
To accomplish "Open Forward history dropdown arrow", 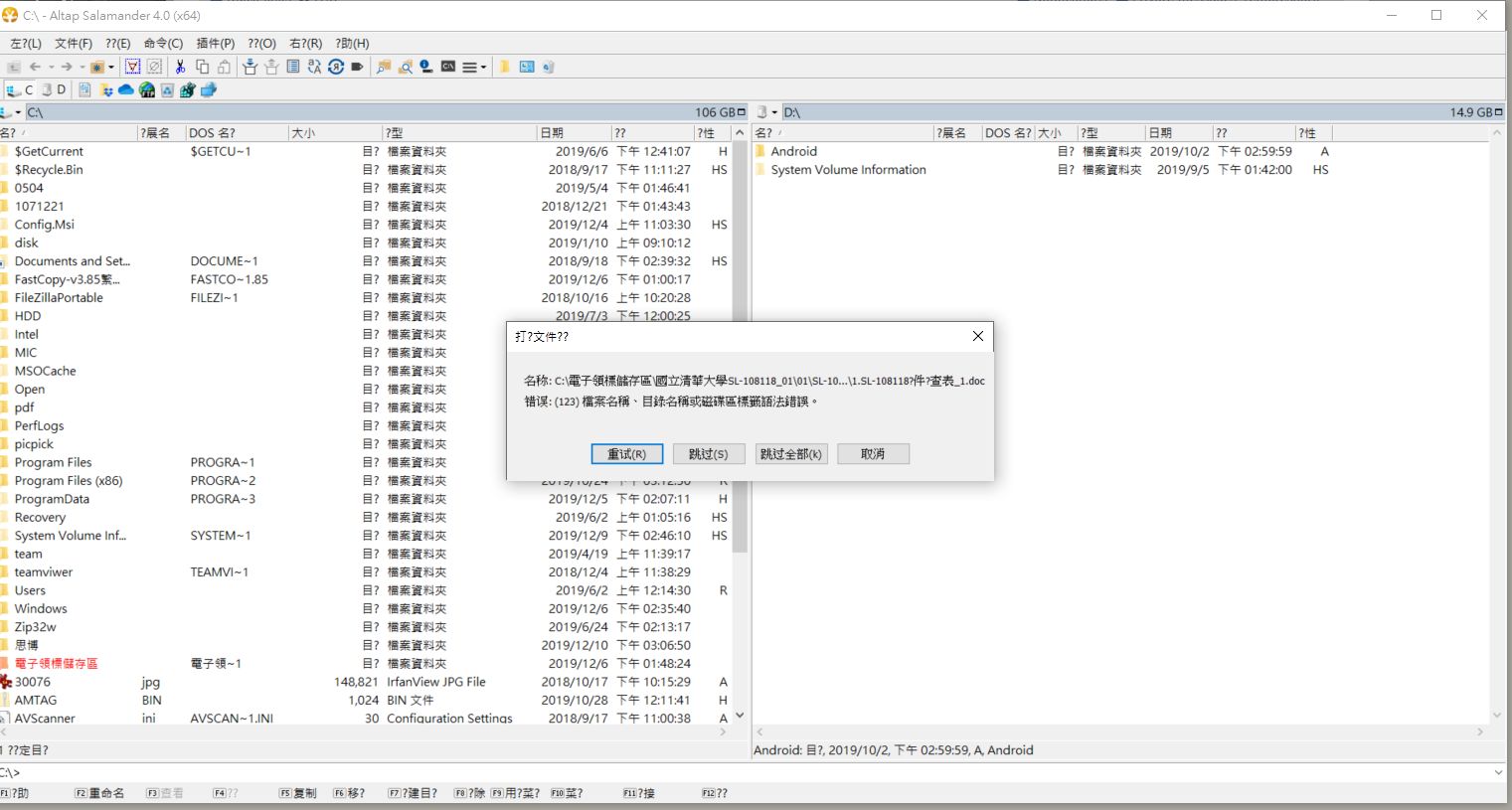I will (82, 67).
